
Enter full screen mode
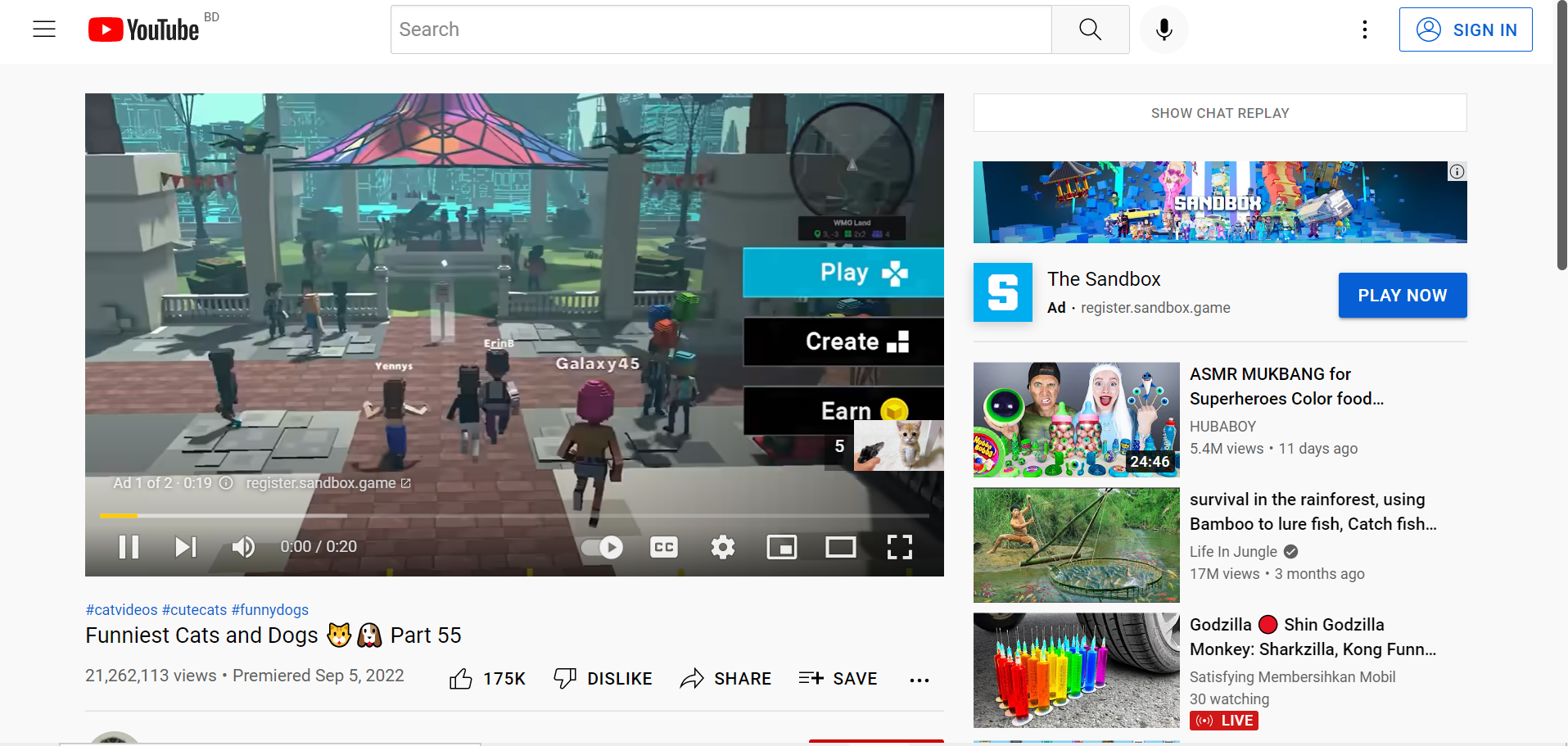pyautogui.click(x=900, y=546)
